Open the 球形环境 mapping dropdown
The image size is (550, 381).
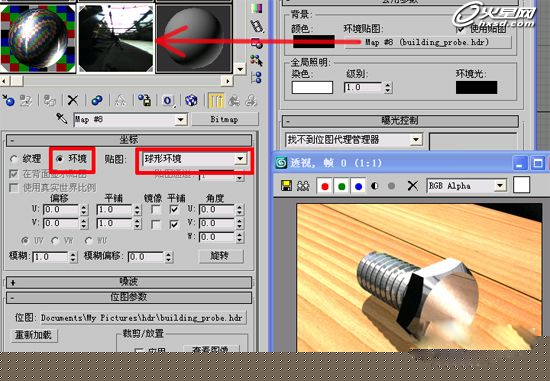click(x=240, y=159)
